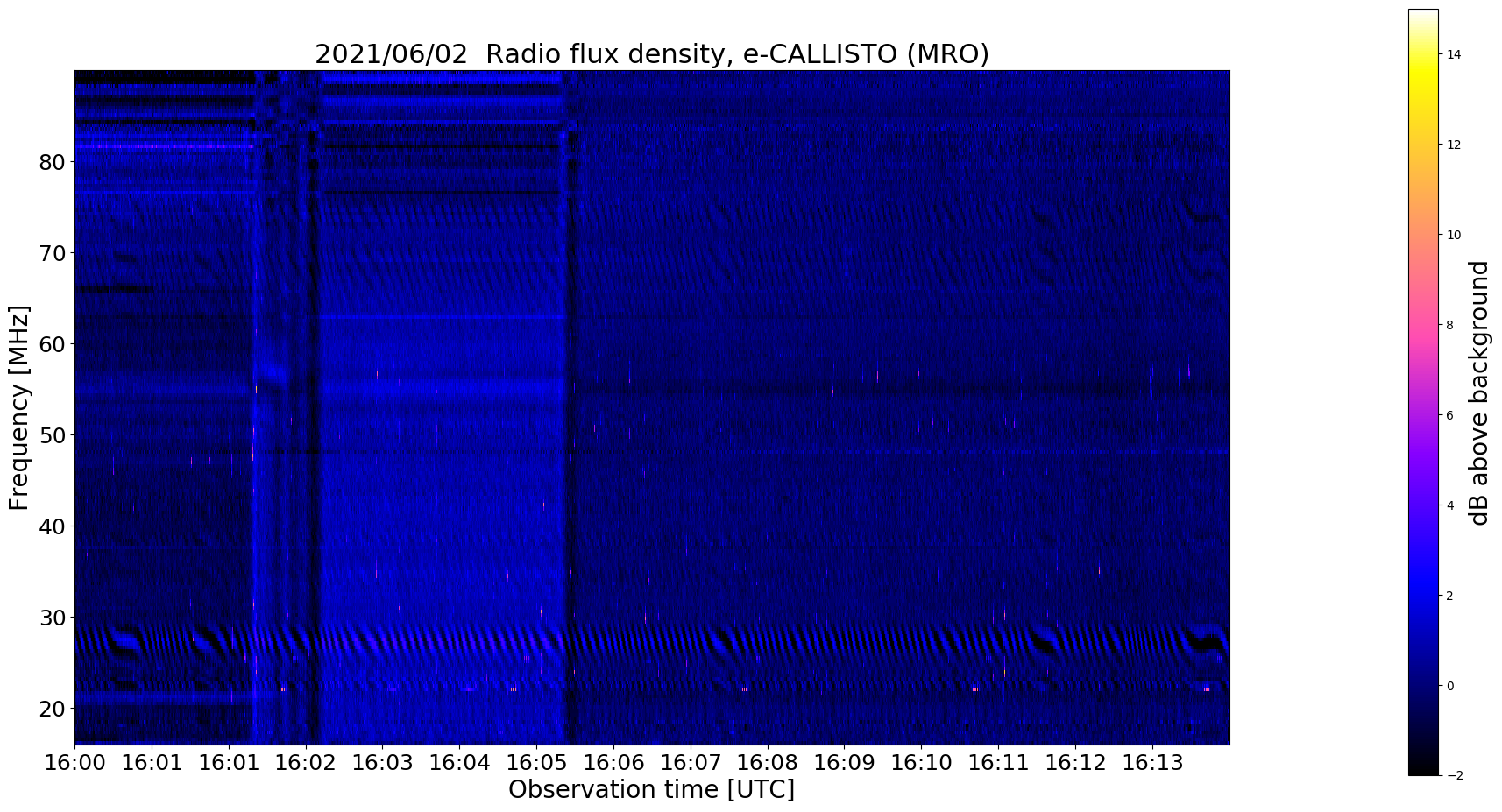
Task: Click the 16:00 time tick label
Action: 74,762
